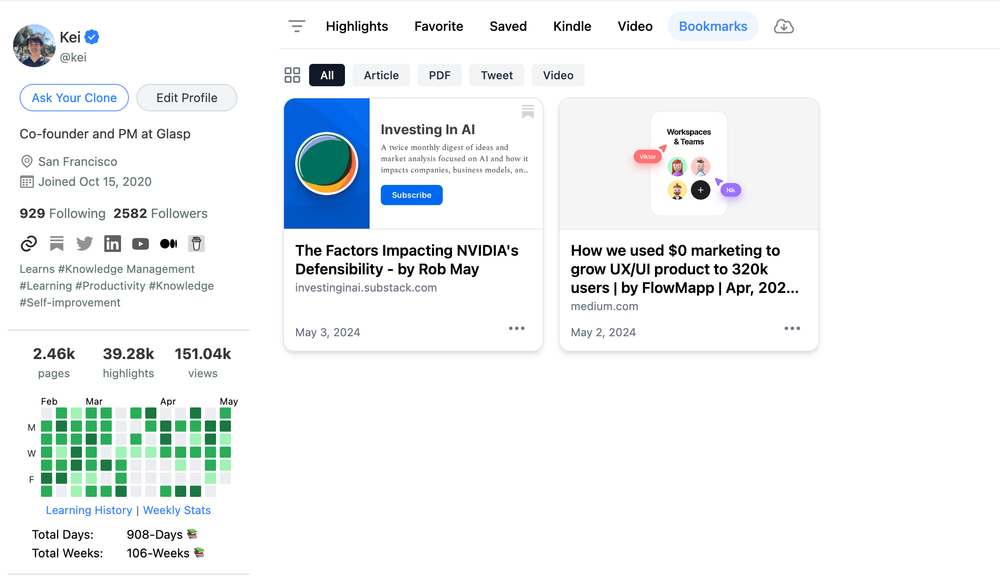1000x584 pixels.
Task: Open the Saved tab
Action: click(x=508, y=26)
